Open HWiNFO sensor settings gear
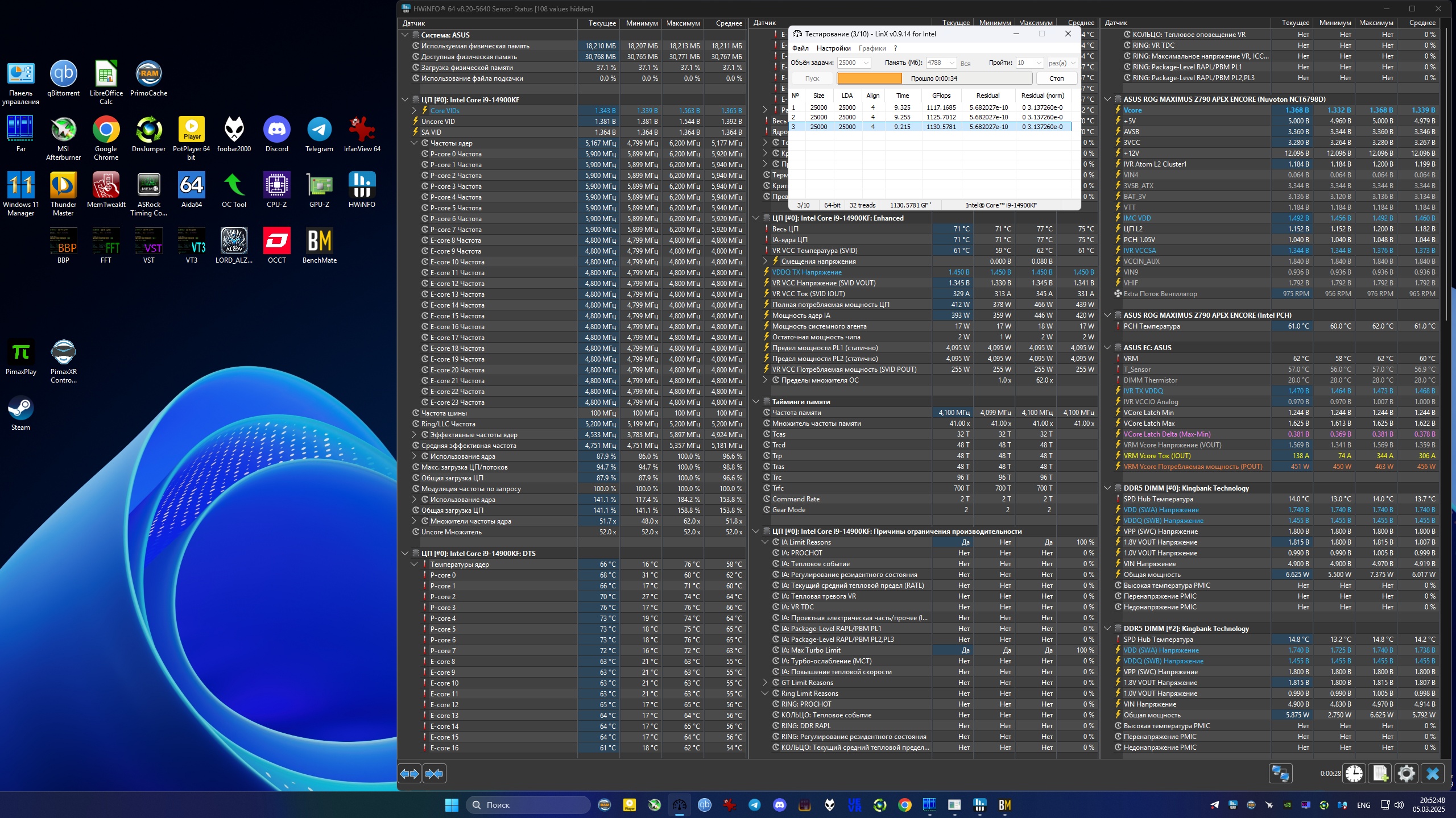 click(x=1407, y=774)
